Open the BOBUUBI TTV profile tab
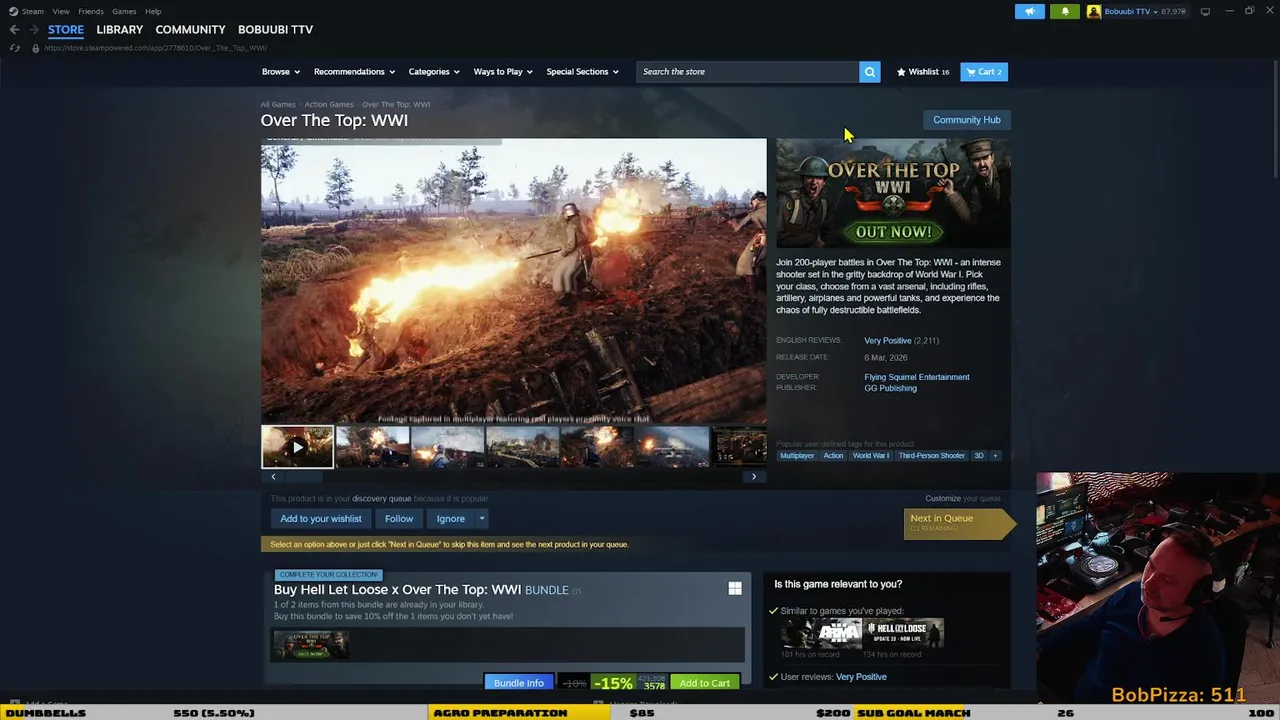The image size is (1280, 720). coord(275,30)
